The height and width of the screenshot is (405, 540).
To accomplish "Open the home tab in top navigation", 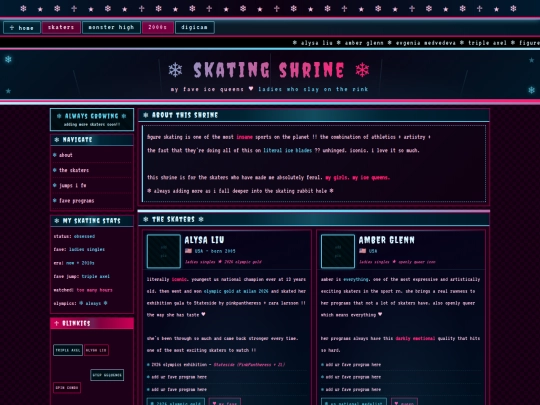I will (x=22, y=28).
